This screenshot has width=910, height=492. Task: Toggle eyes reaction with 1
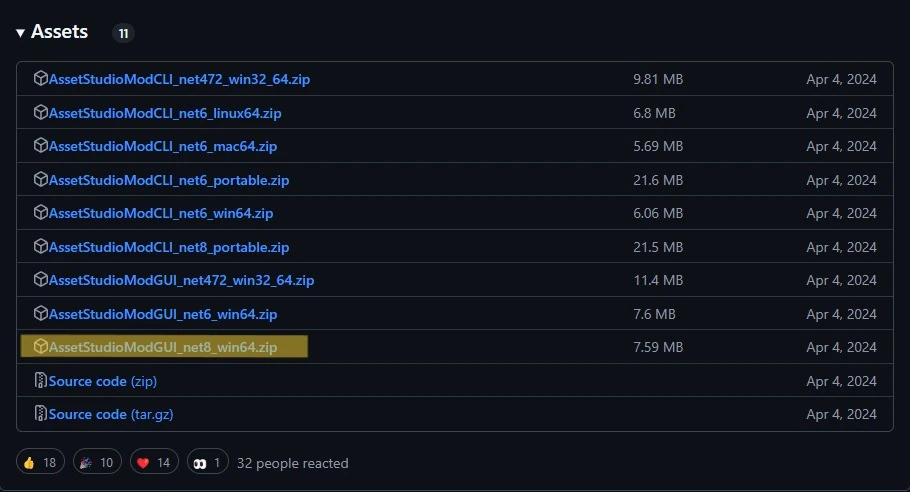pyautogui.click(x=208, y=462)
